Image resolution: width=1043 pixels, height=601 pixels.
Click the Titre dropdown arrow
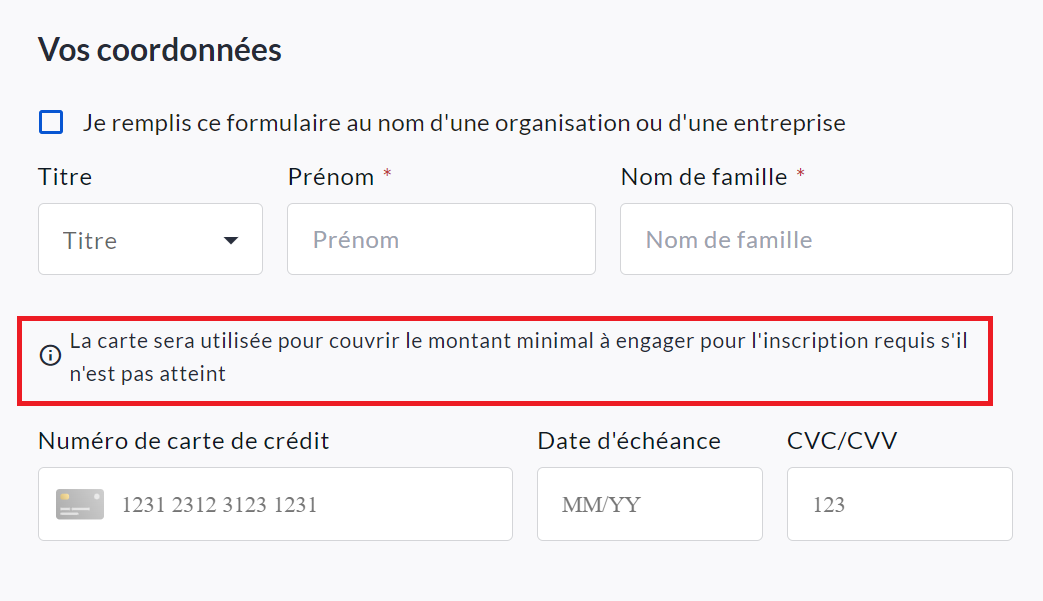(231, 240)
